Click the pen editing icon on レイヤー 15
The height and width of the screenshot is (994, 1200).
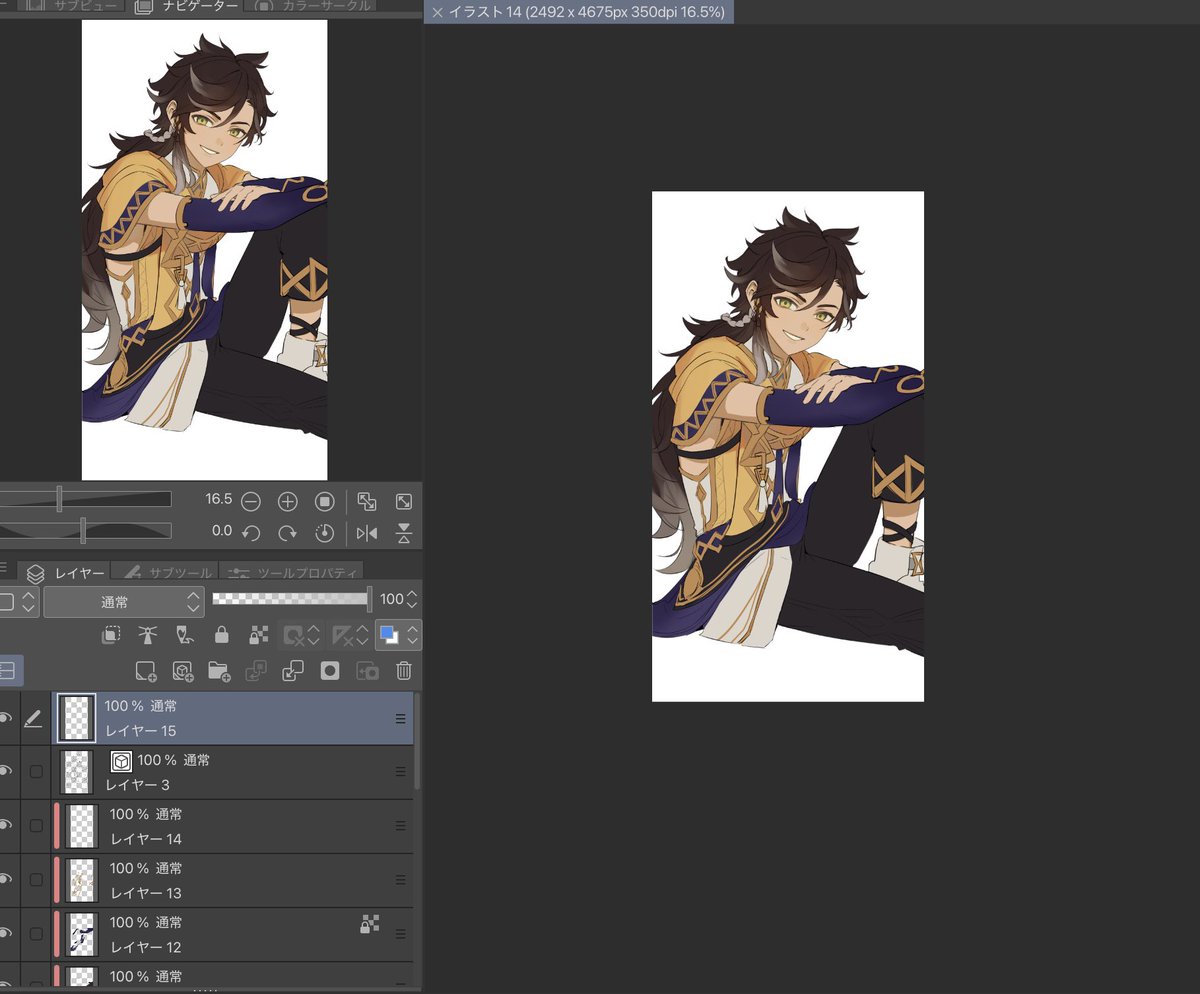(33, 718)
